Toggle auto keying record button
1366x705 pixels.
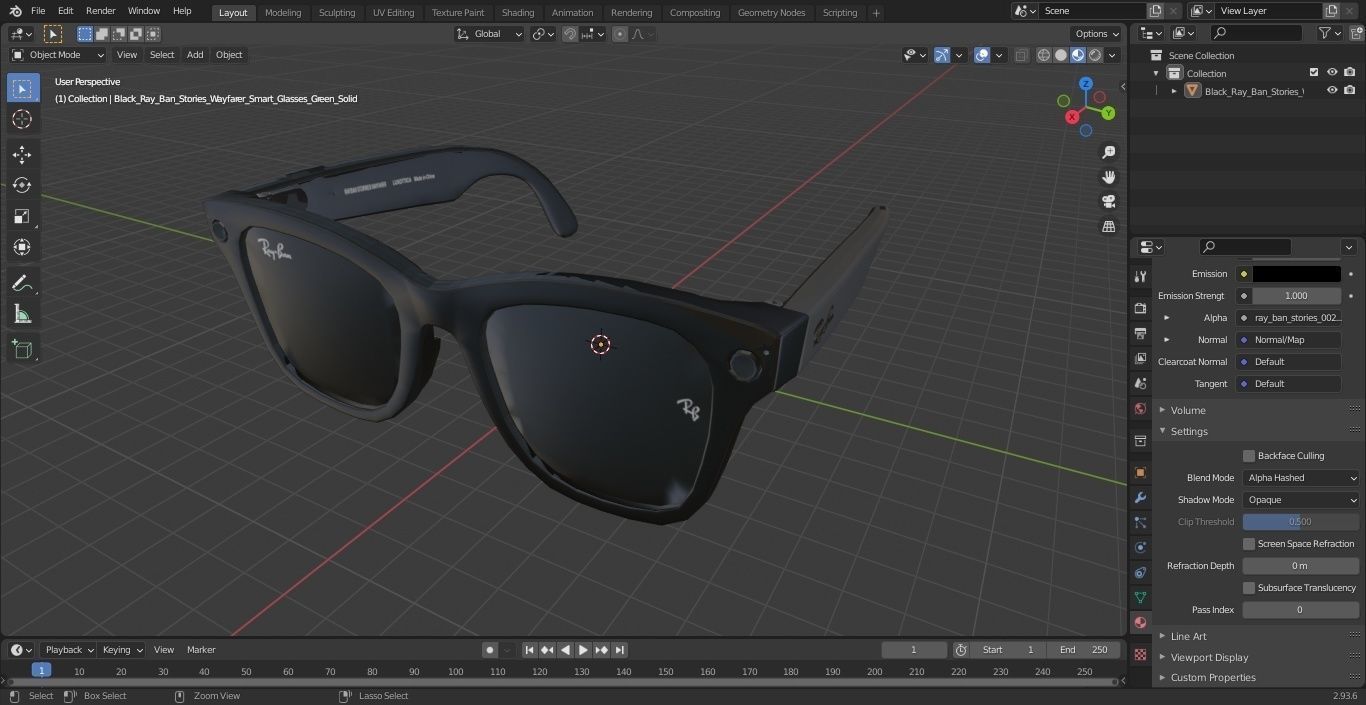pyautogui.click(x=490, y=650)
